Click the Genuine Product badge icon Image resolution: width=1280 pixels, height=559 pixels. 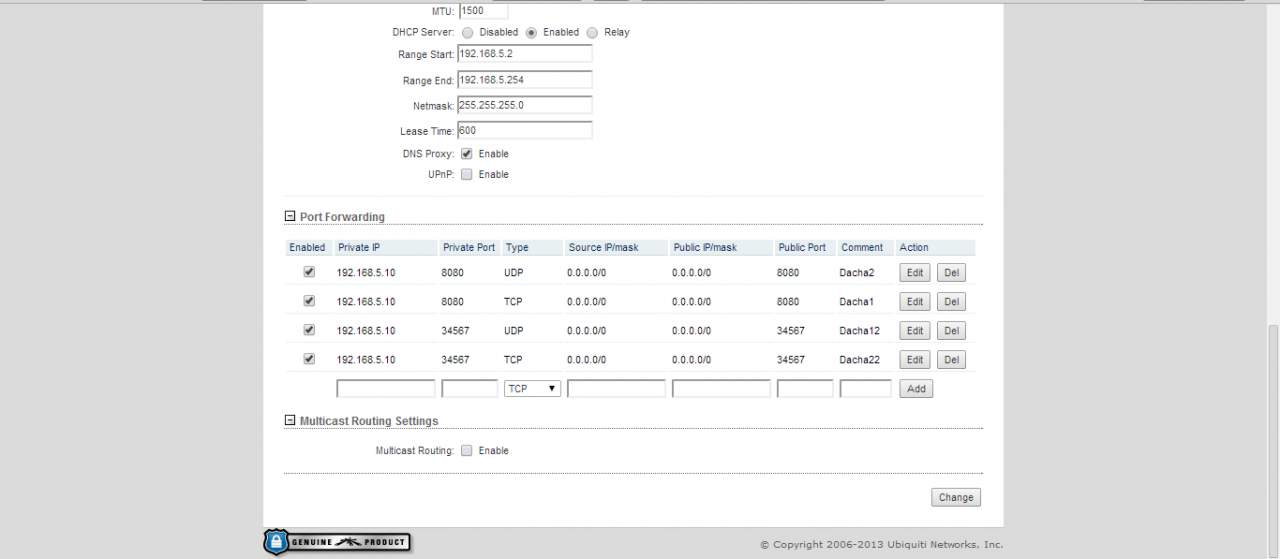tap(337, 542)
